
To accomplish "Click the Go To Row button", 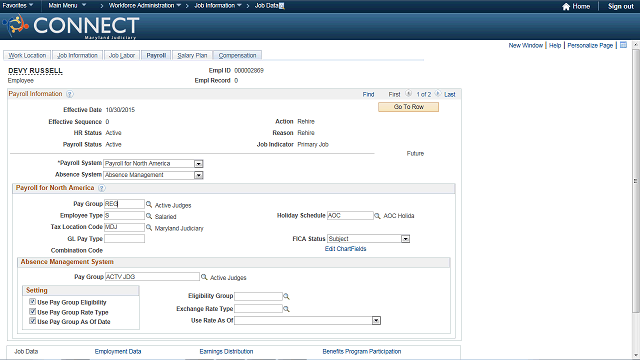I will pyautogui.click(x=409, y=107).
